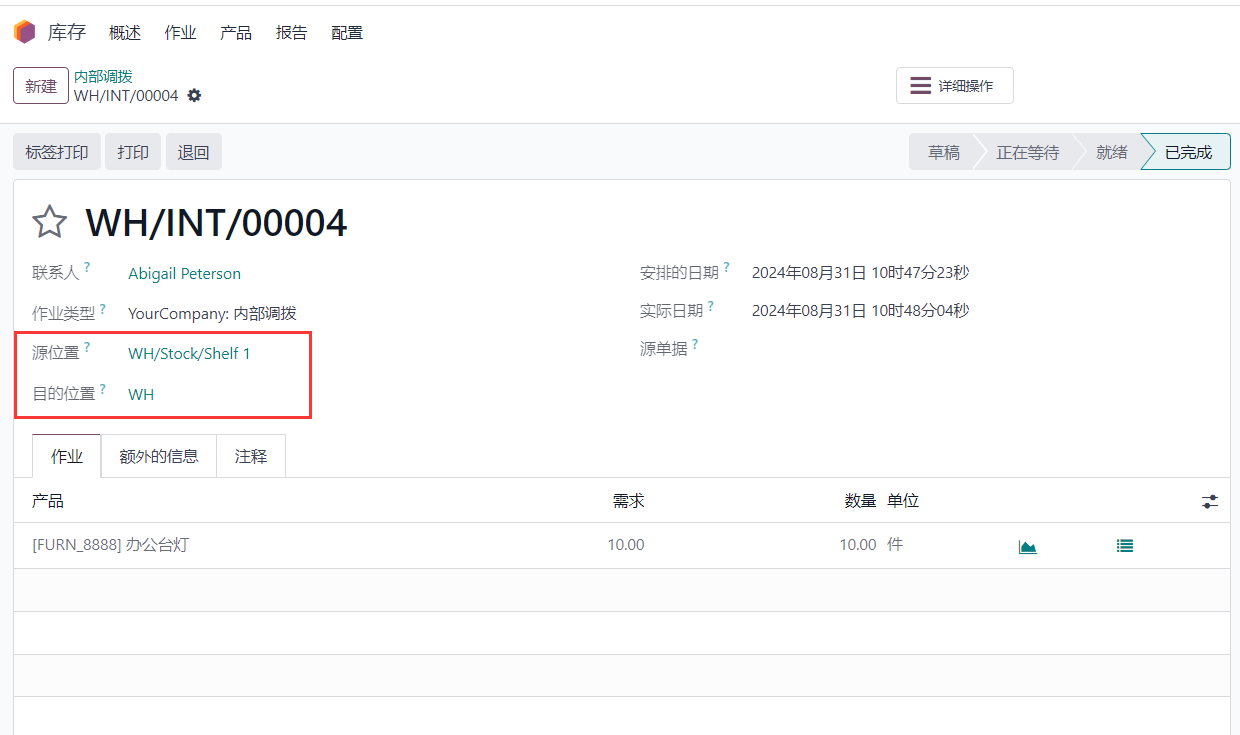The height and width of the screenshot is (735, 1240).
Task: Click help tooltip mark beside 安排的日期
Action: 727,267
